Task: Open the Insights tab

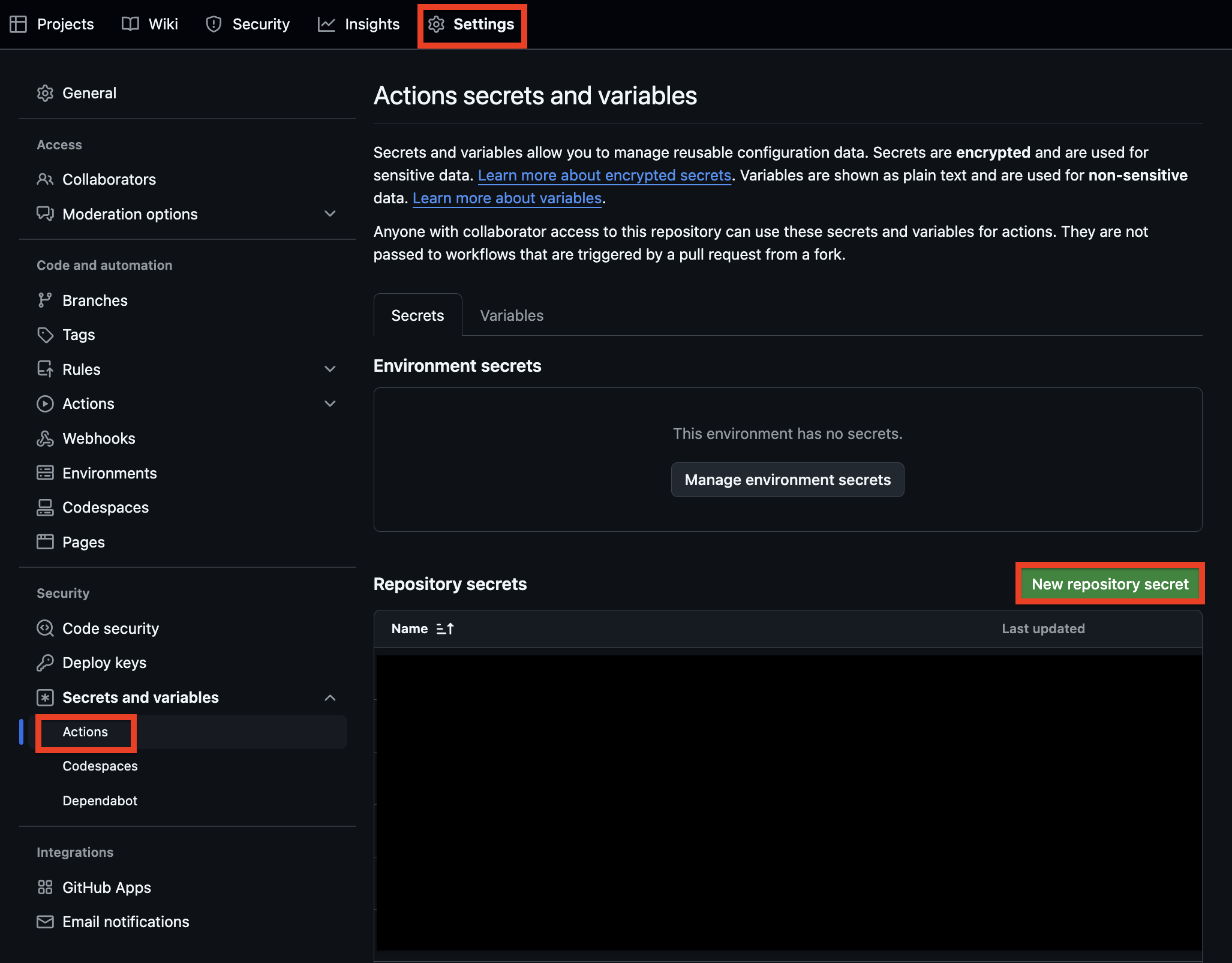Action: click(x=359, y=24)
